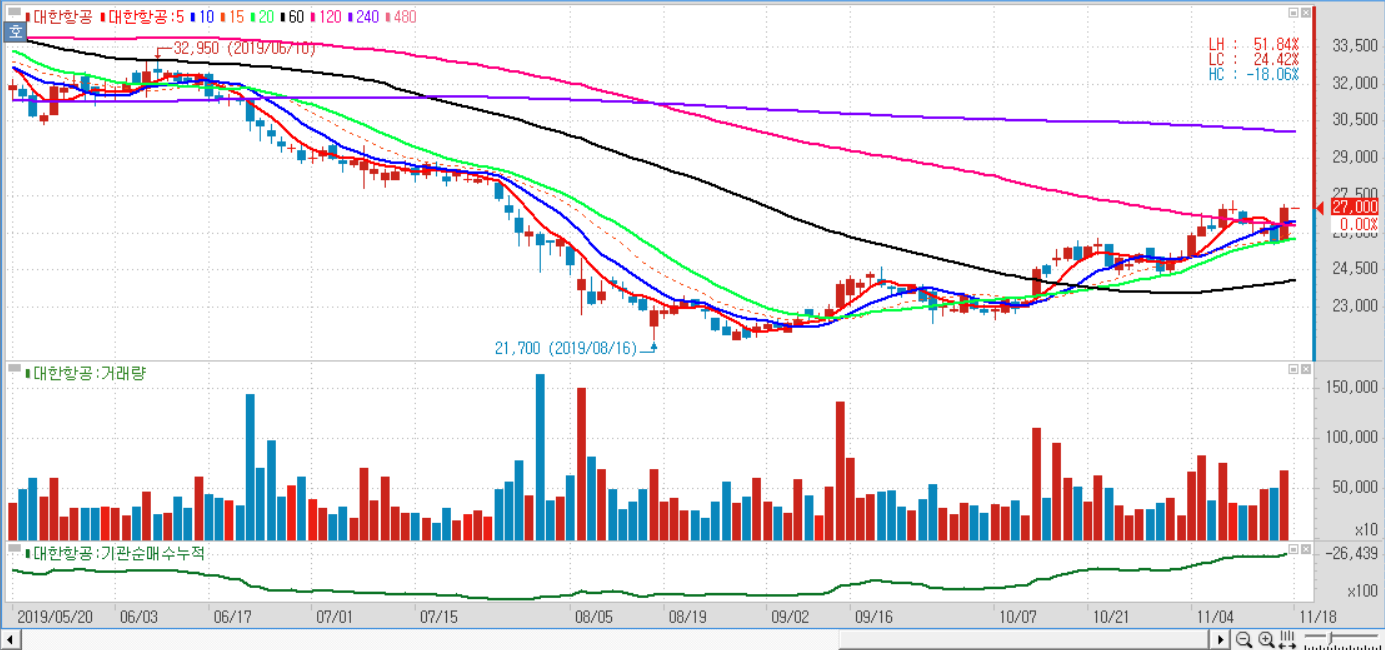
Task: Close the 거래량 volume pane
Action: (1305, 369)
